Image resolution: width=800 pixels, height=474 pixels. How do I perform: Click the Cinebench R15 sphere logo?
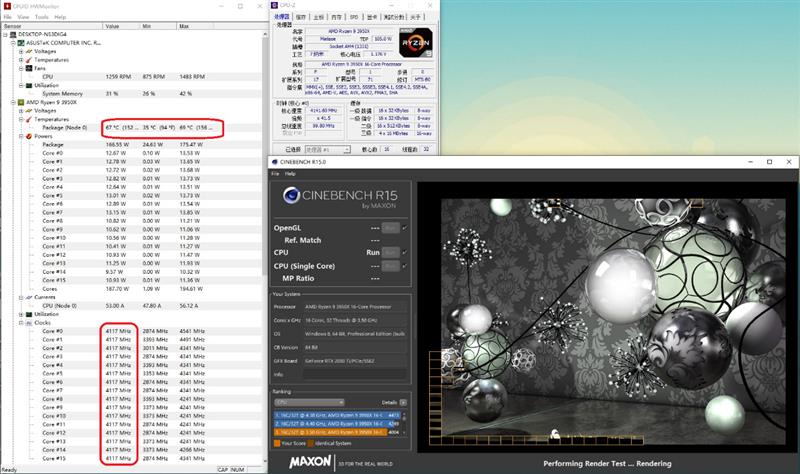[x=291, y=195]
